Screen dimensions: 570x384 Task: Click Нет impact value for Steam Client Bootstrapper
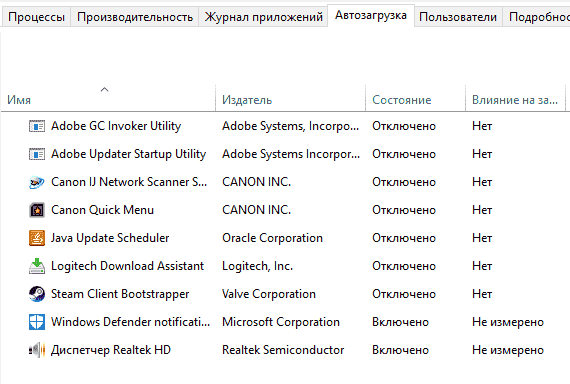pyautogui.click(x=482, y=294)
